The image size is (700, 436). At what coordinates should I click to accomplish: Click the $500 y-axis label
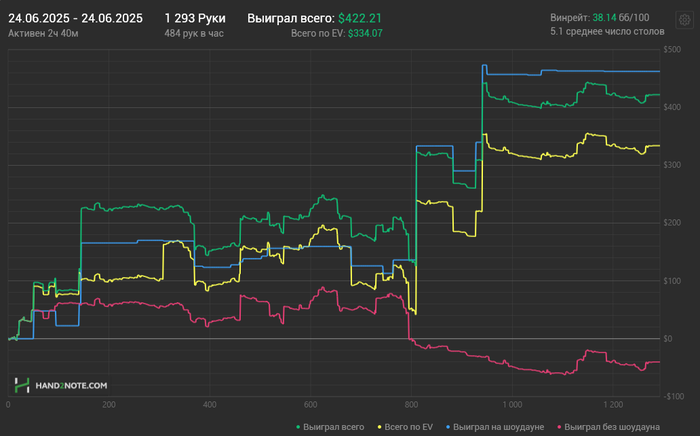pos(673,50)
